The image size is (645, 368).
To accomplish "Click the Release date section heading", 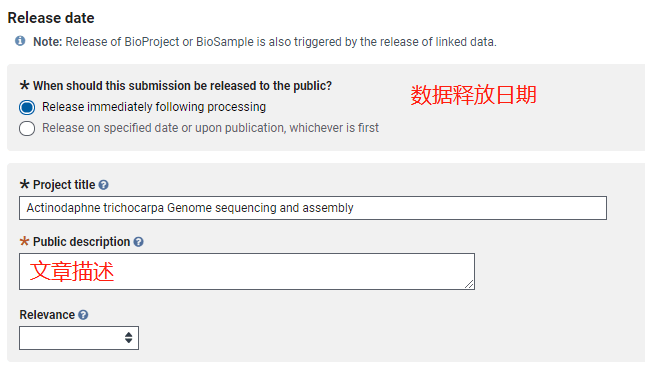I will tap(51, 18).
